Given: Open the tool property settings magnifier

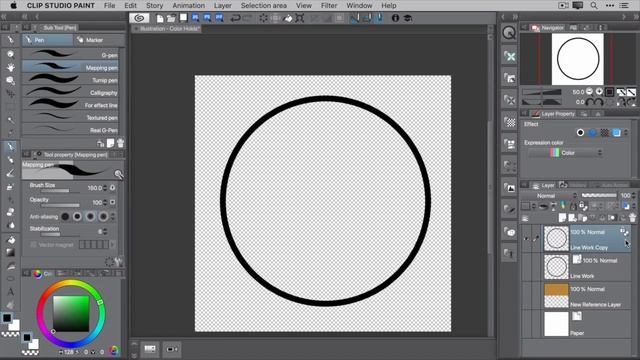Looking at the screenshot, I should coord(119,174).
